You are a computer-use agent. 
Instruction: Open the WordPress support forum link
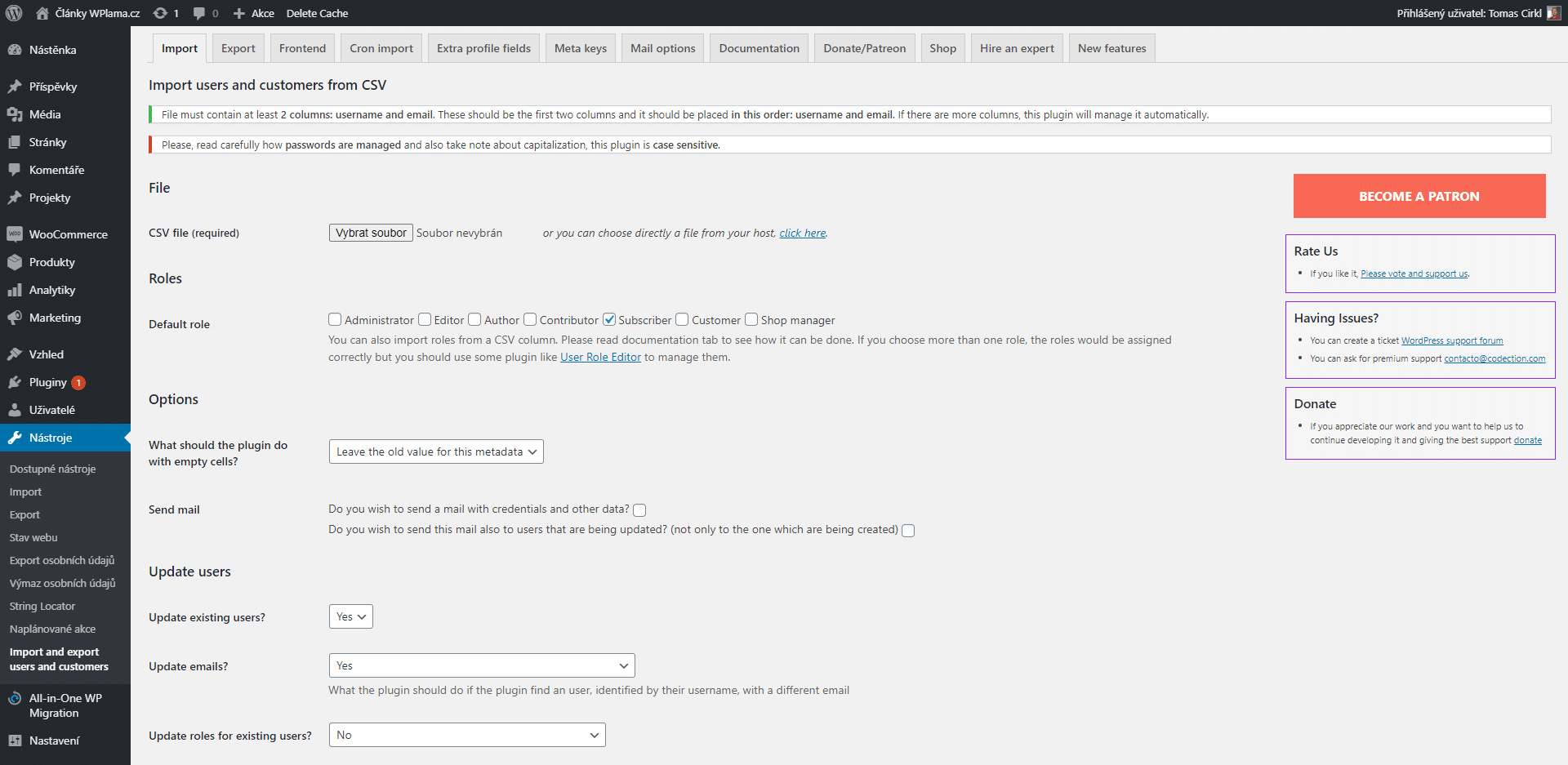(x=1452, y=340)
